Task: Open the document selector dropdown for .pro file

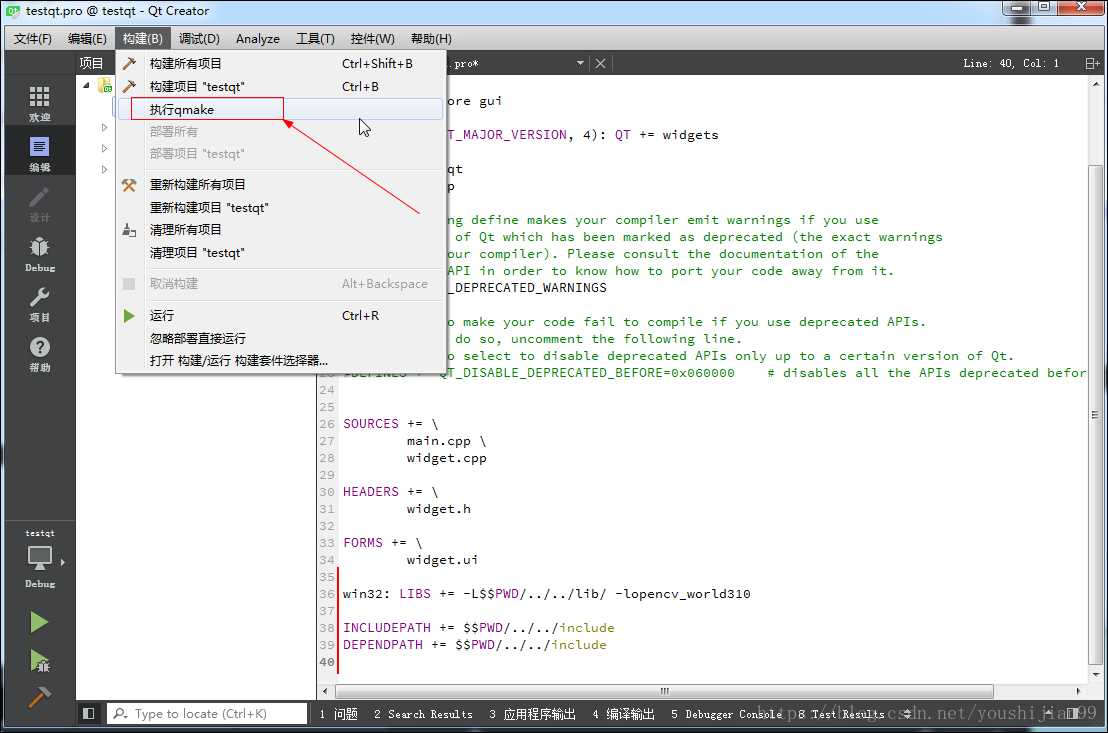Action: (x=580, y=63)
